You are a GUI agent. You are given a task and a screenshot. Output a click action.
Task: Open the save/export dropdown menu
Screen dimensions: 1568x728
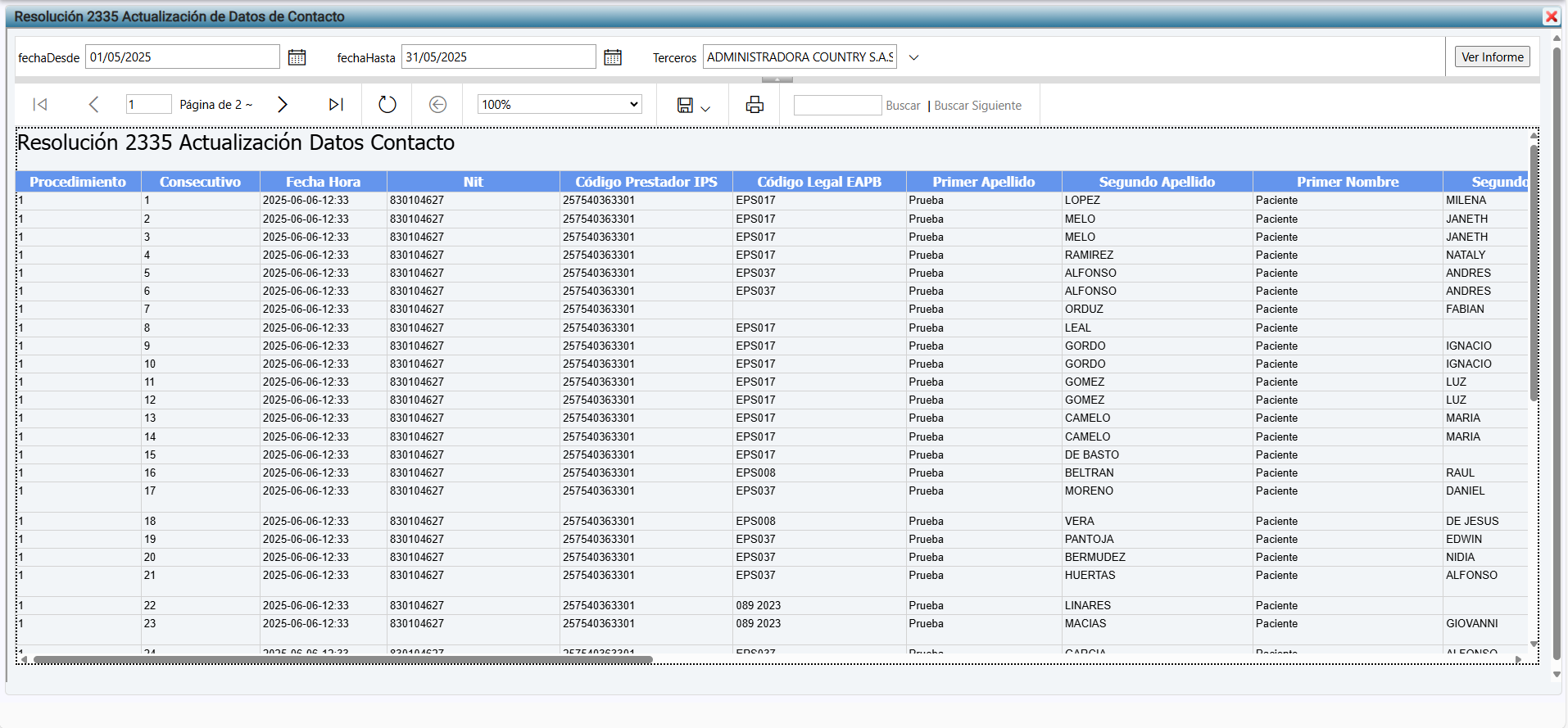point(693,106)
